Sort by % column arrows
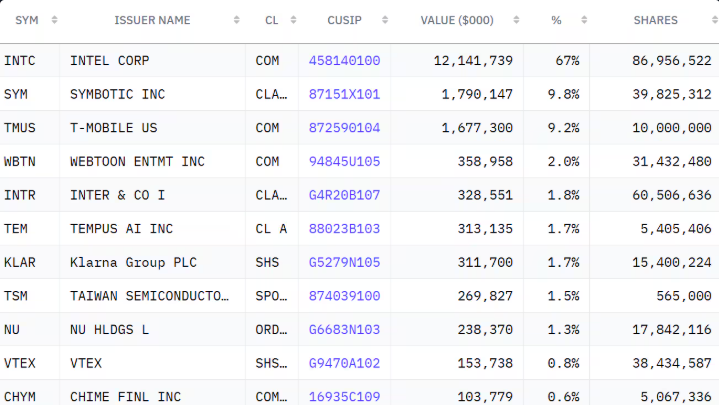 pos(584,20)
